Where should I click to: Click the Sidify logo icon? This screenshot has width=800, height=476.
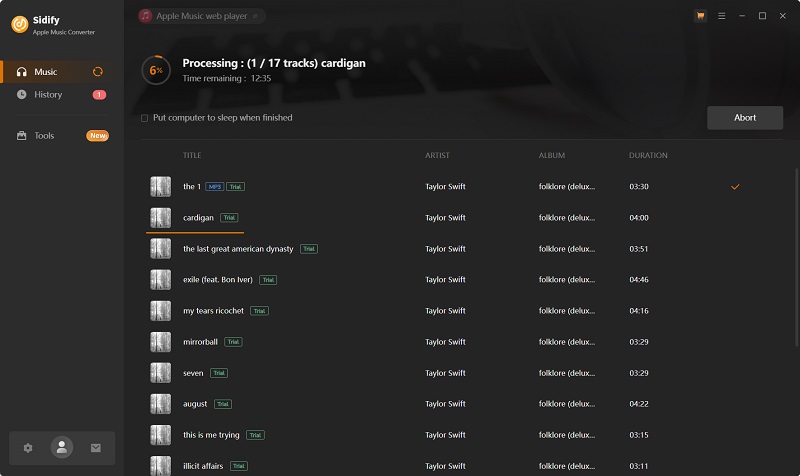[20, 24]
